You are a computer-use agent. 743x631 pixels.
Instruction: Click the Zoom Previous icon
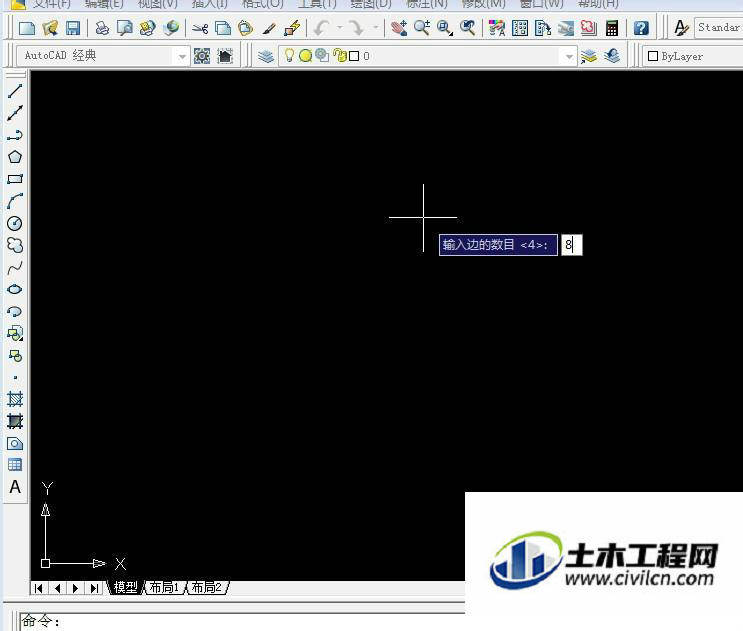pos(468,28)
